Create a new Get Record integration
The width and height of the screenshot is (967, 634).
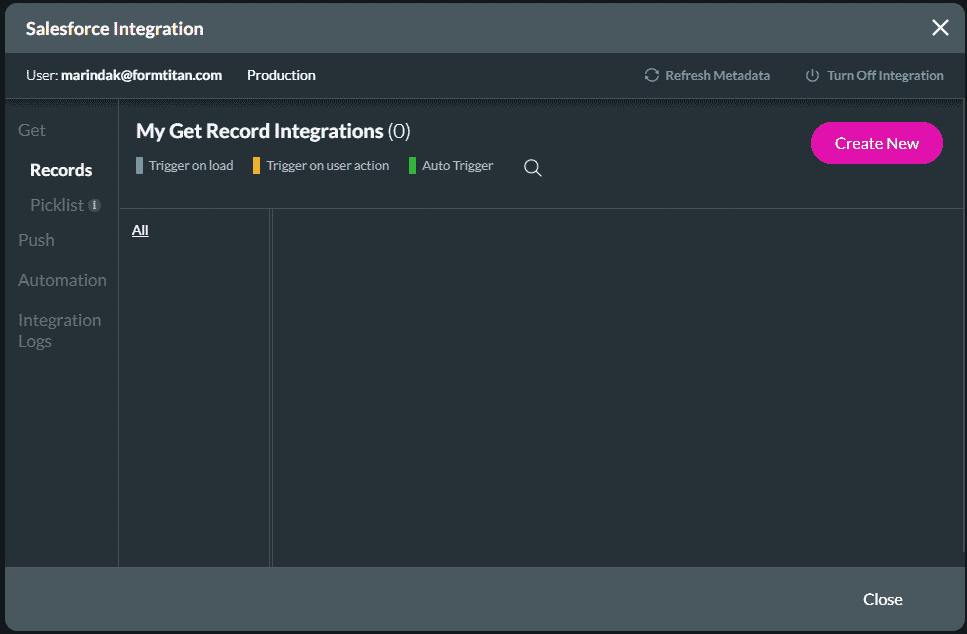click(876, 143)
